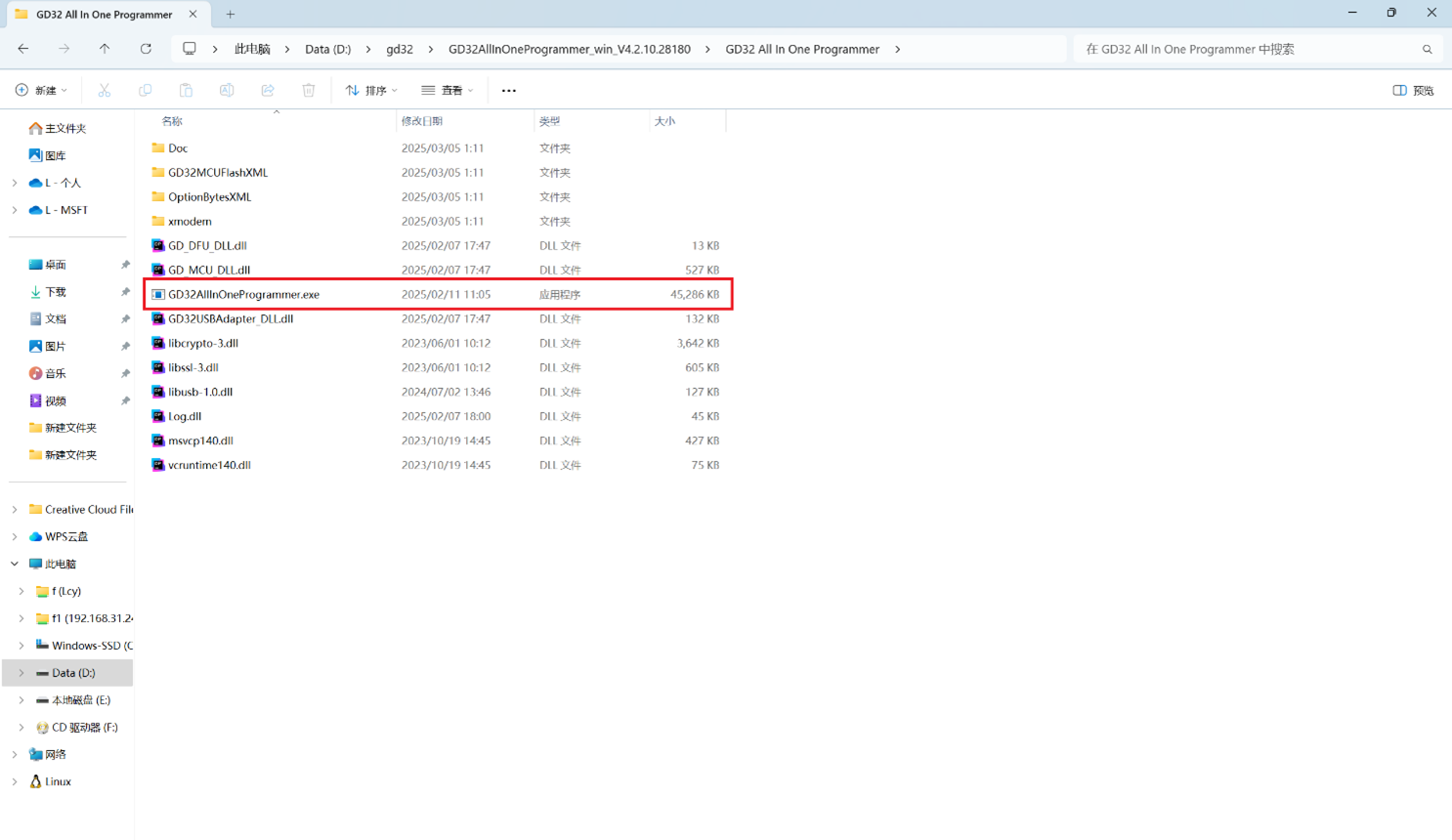Toggle the preview pane button
The image size is (1452, 840).
(x=1413, y=90)
